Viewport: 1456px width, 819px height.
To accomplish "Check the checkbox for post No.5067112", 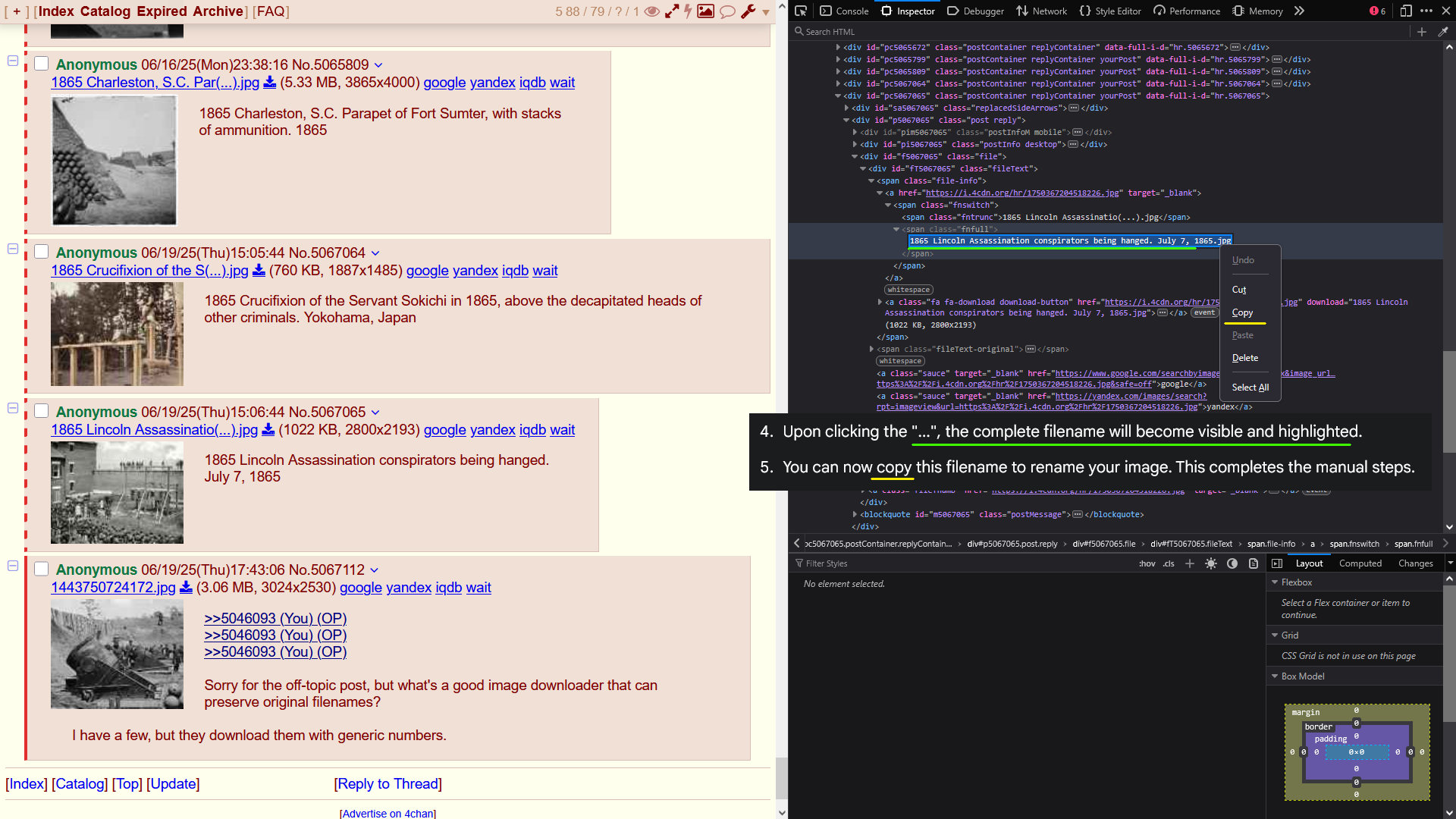I will tap(42, 569).
